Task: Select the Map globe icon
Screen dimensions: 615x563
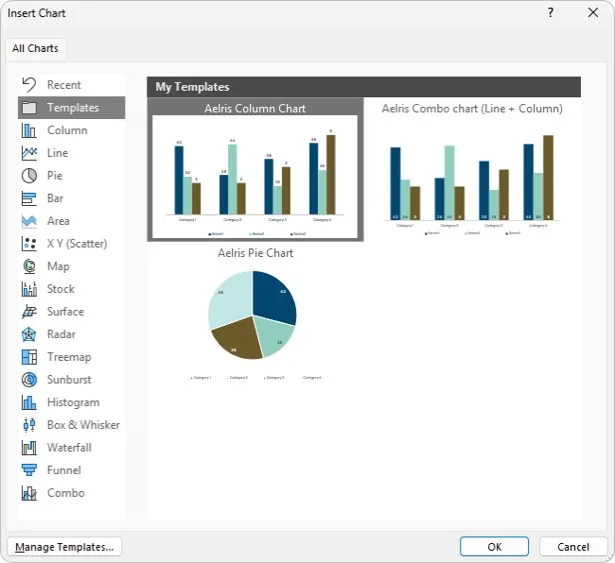Action: click(29, 266)
